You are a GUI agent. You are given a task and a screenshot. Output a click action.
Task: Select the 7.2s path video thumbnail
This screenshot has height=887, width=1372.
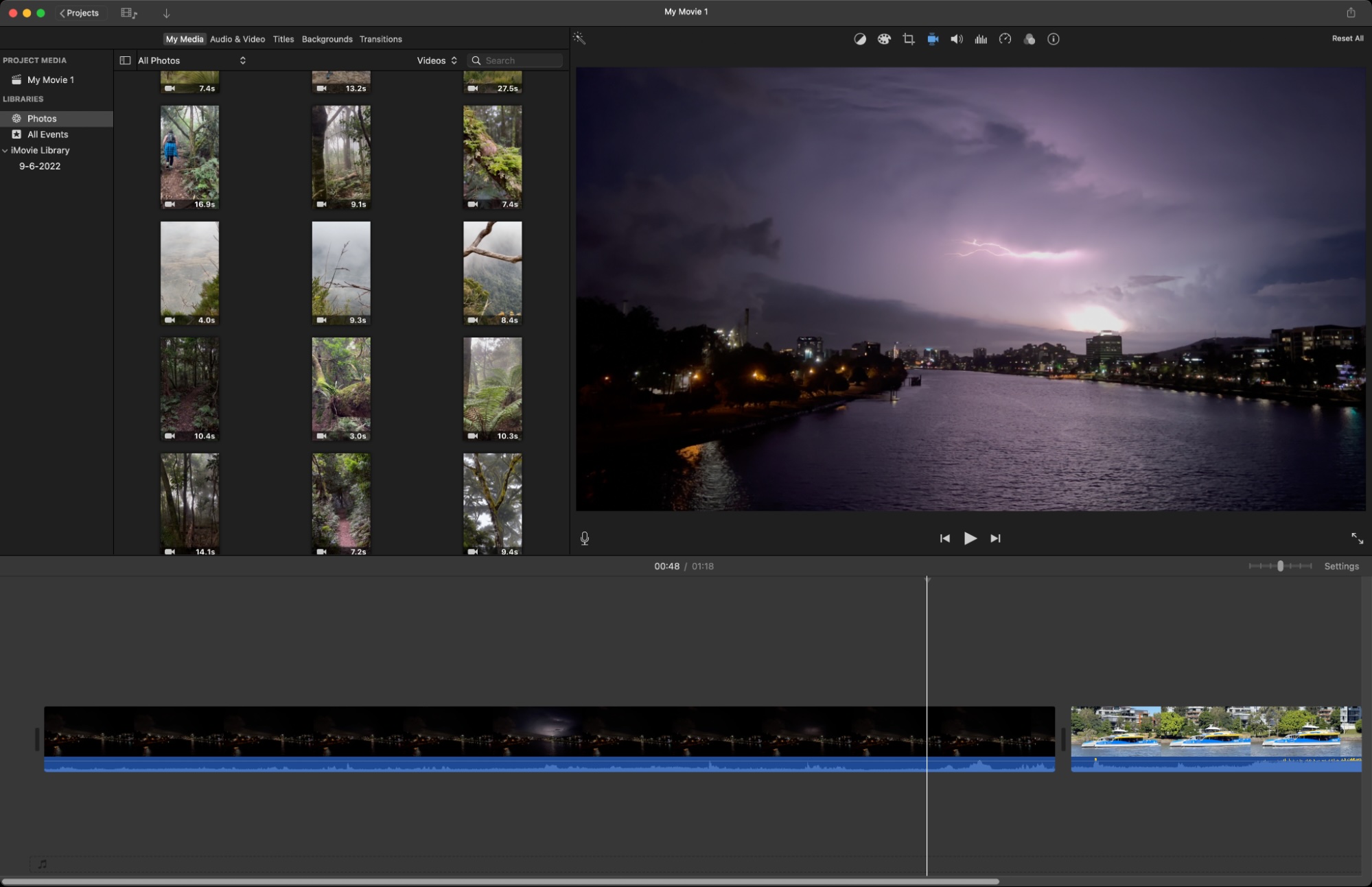pos(341,504)
